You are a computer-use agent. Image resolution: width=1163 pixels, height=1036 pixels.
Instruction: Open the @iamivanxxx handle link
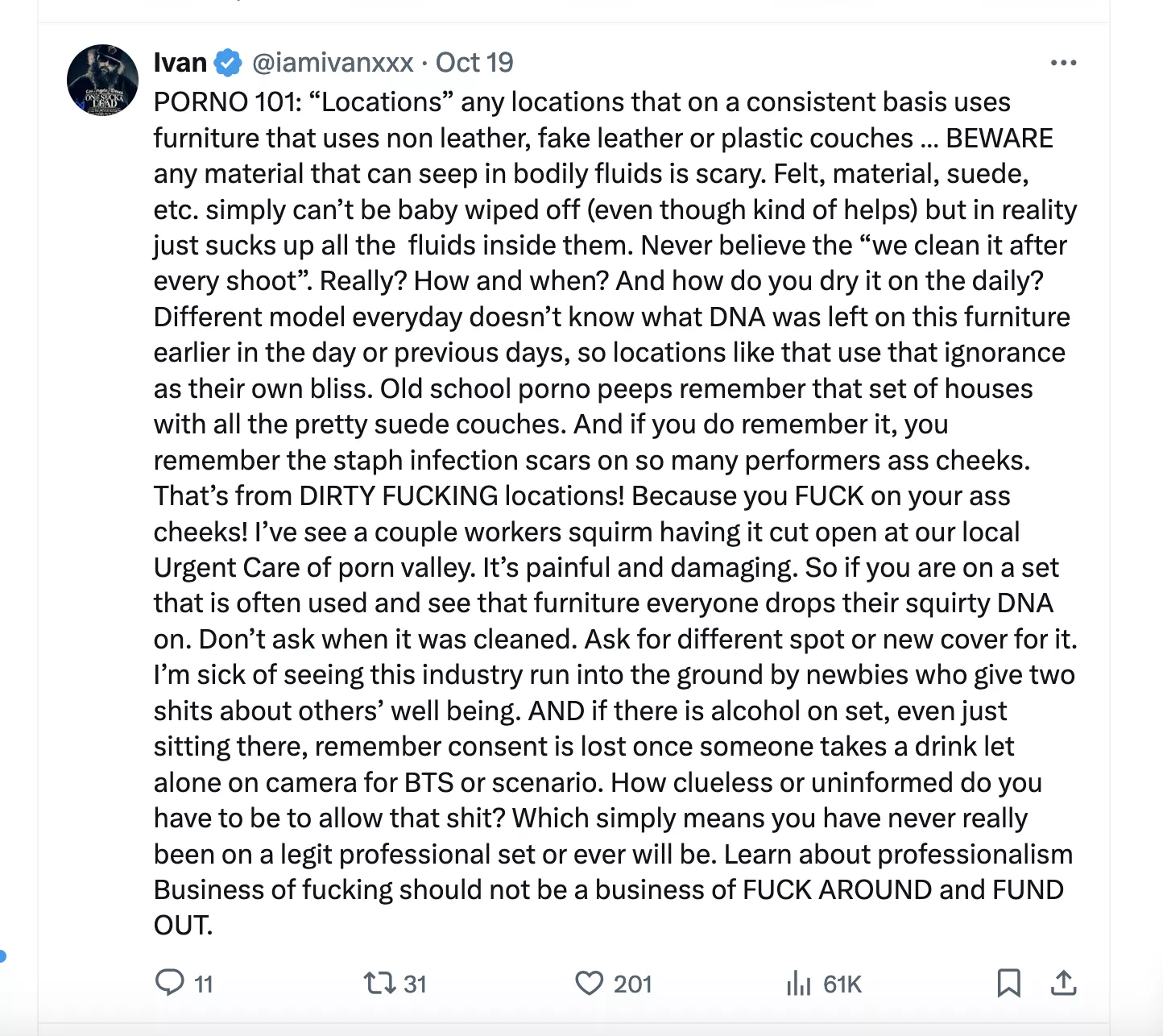333,63
